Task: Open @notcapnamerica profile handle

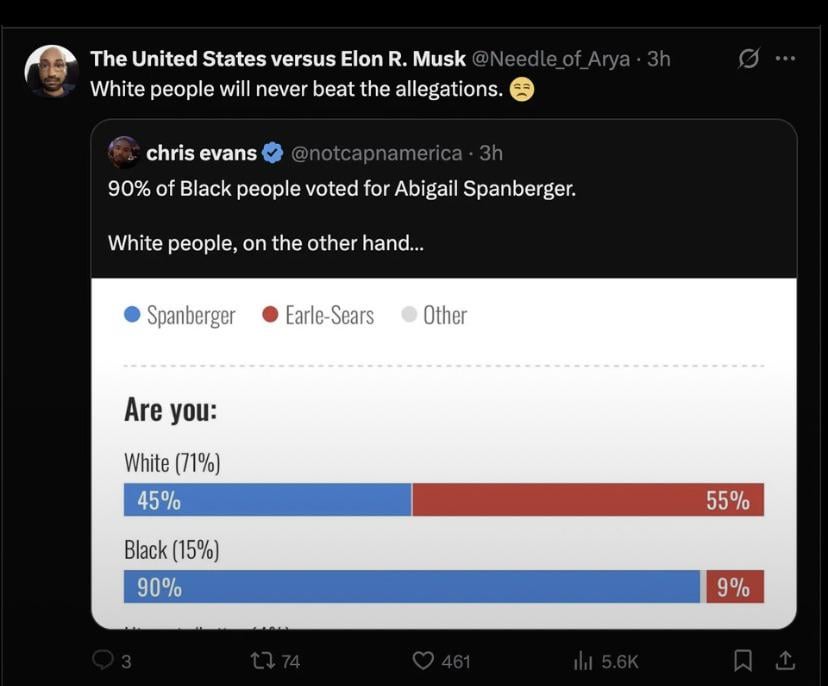Action: [x=377, y=153]
